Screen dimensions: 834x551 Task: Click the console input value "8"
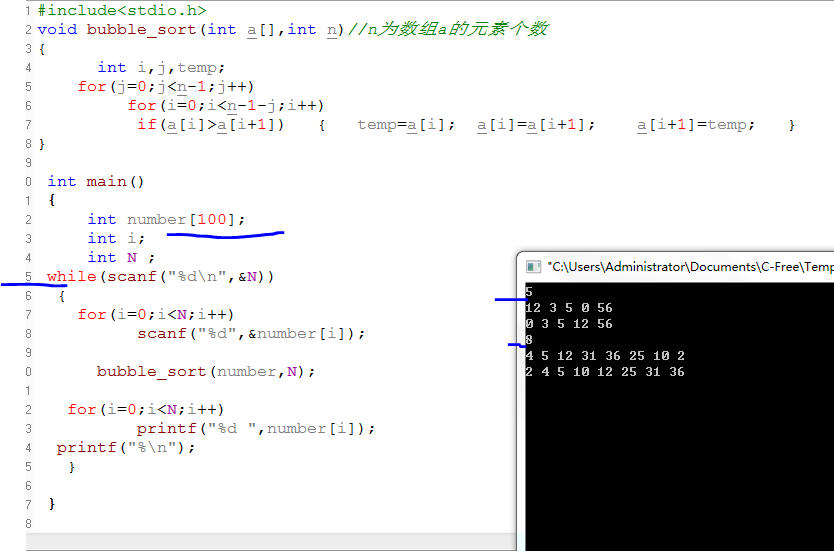tap(529, 339)
